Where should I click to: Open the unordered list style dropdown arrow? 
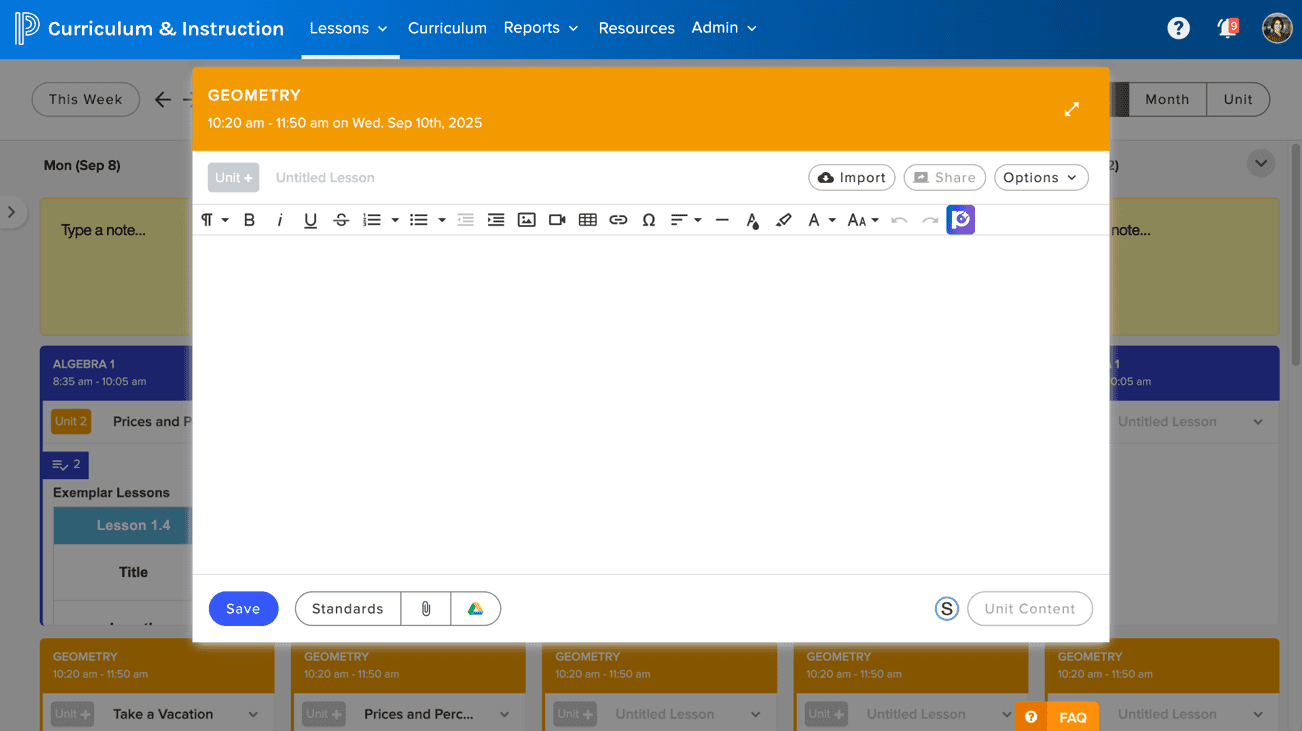[x=442, y=220]
